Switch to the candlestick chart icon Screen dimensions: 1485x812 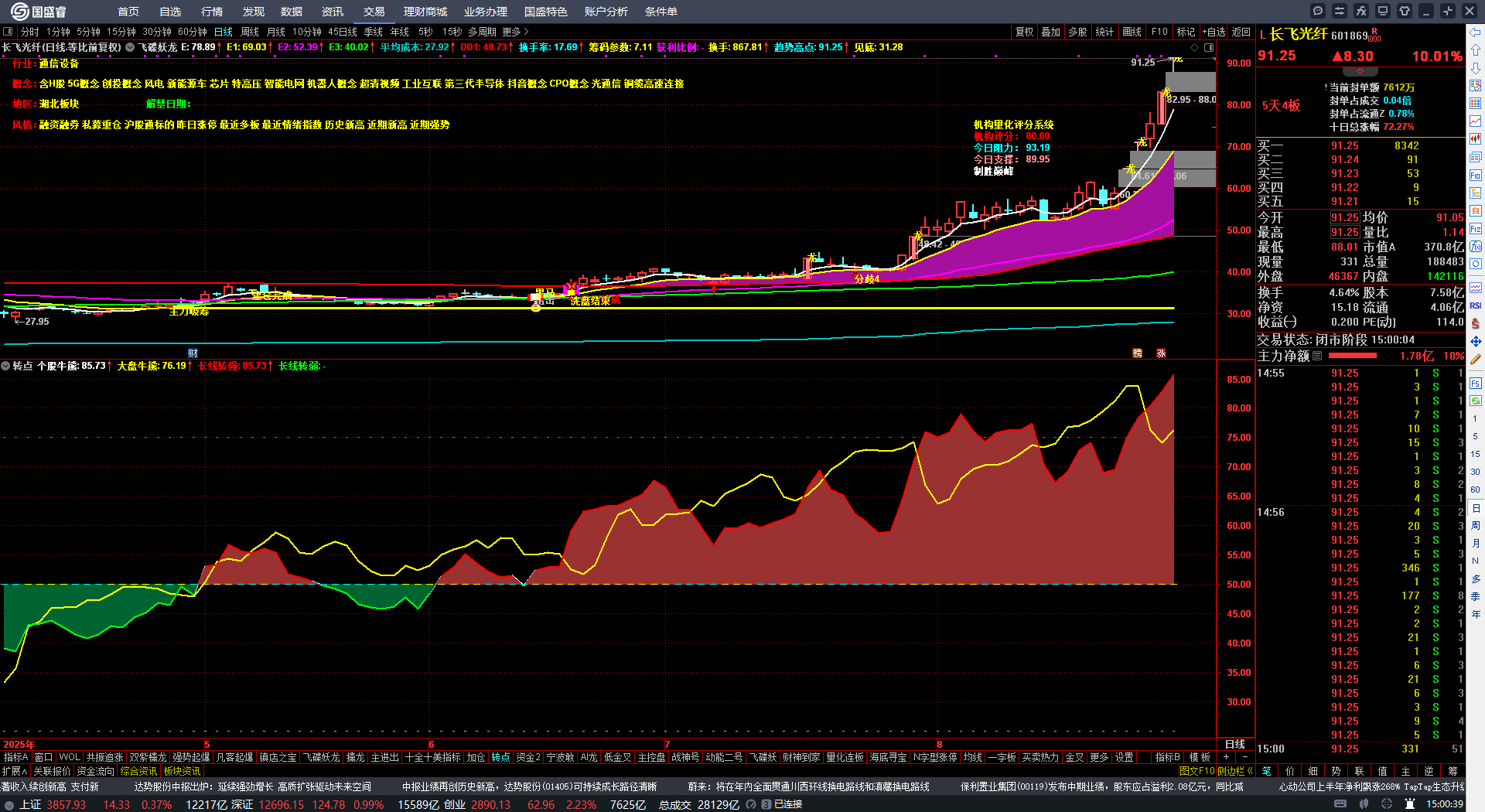click(1476, 139)
